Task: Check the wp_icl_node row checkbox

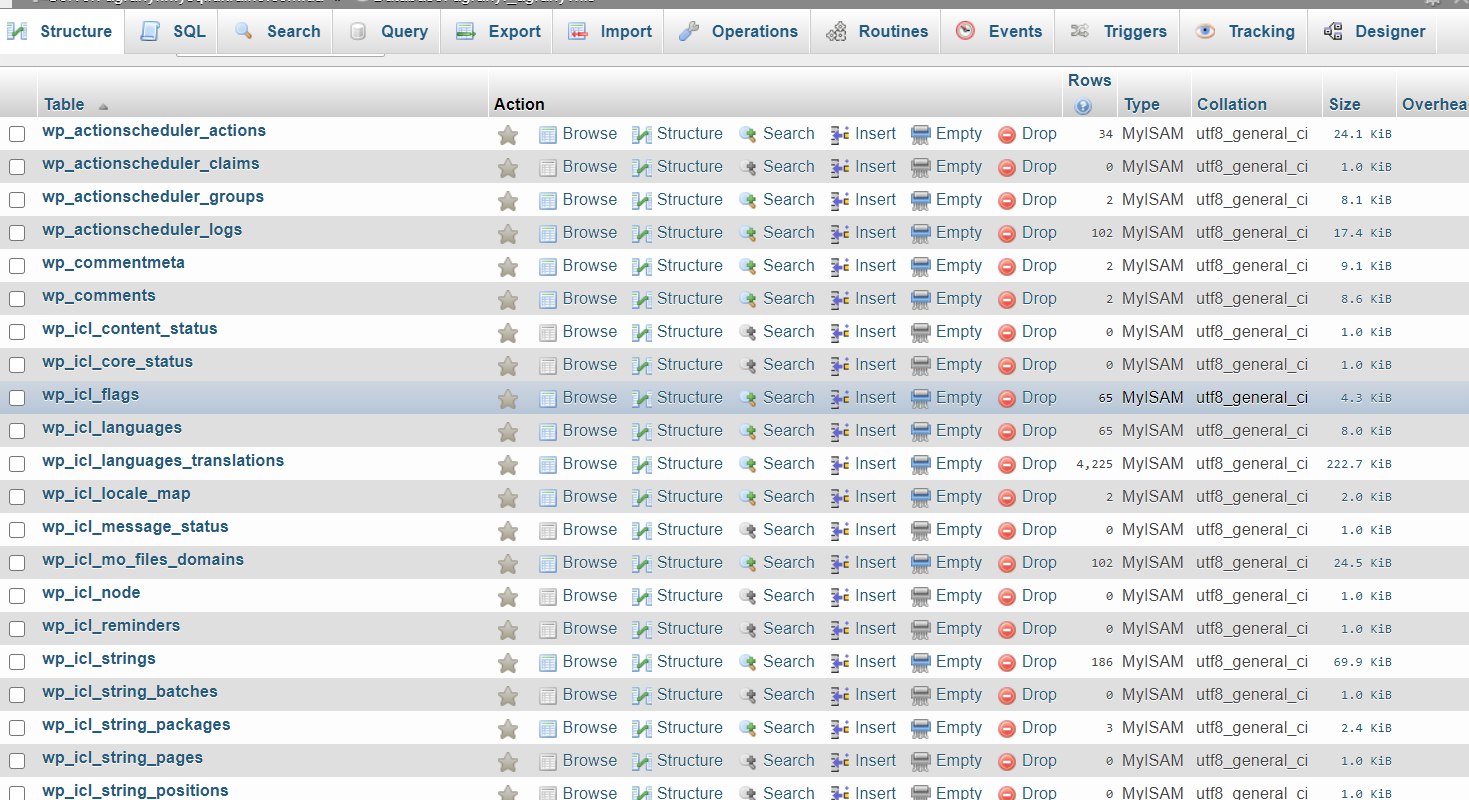Action: coord(17,596)
